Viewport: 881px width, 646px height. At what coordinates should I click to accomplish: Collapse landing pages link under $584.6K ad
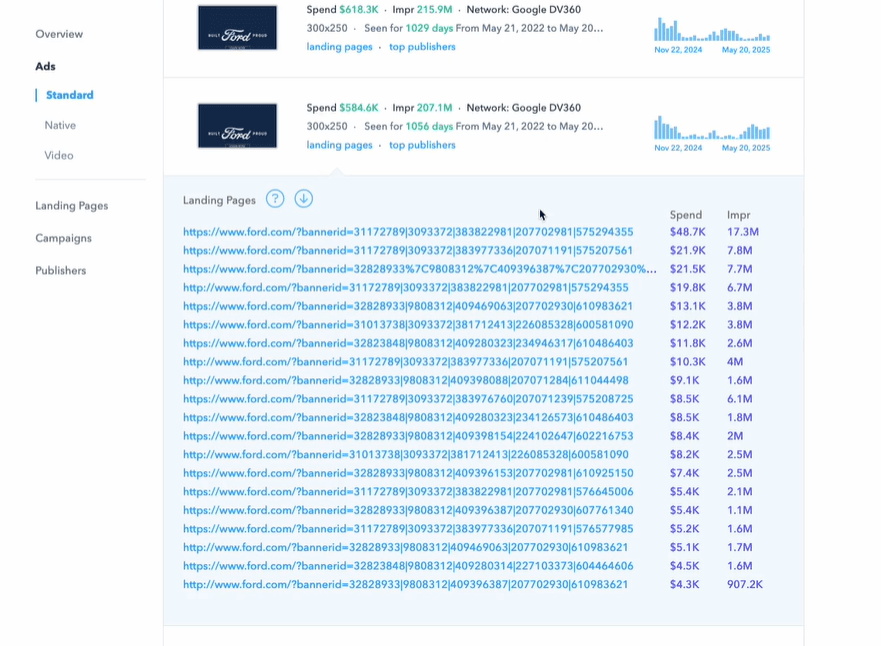click(339, 145)
